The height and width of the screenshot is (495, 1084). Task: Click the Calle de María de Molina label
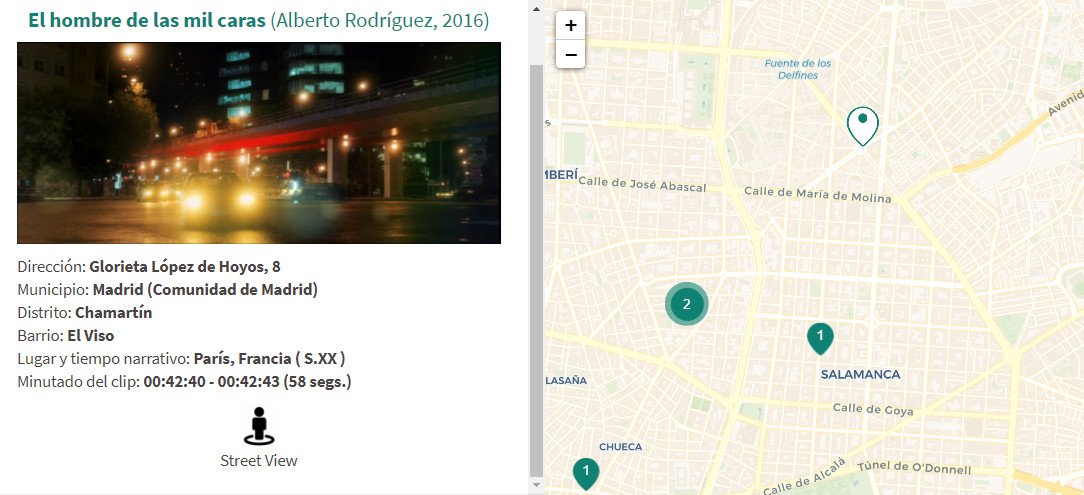pyautogui.click(x=817, y=194)
